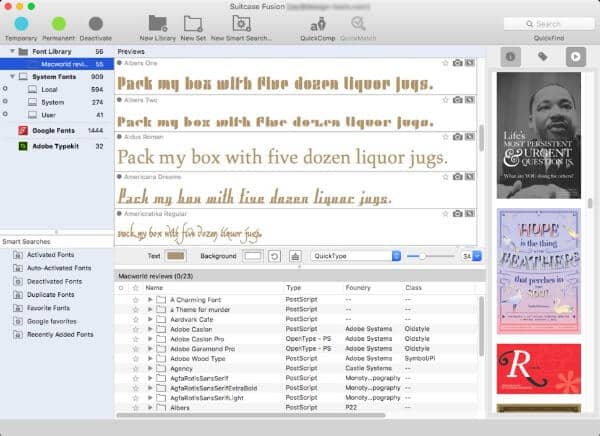Sort list by Name column
This screenshot has width=600, height=436.
(154, 287)
